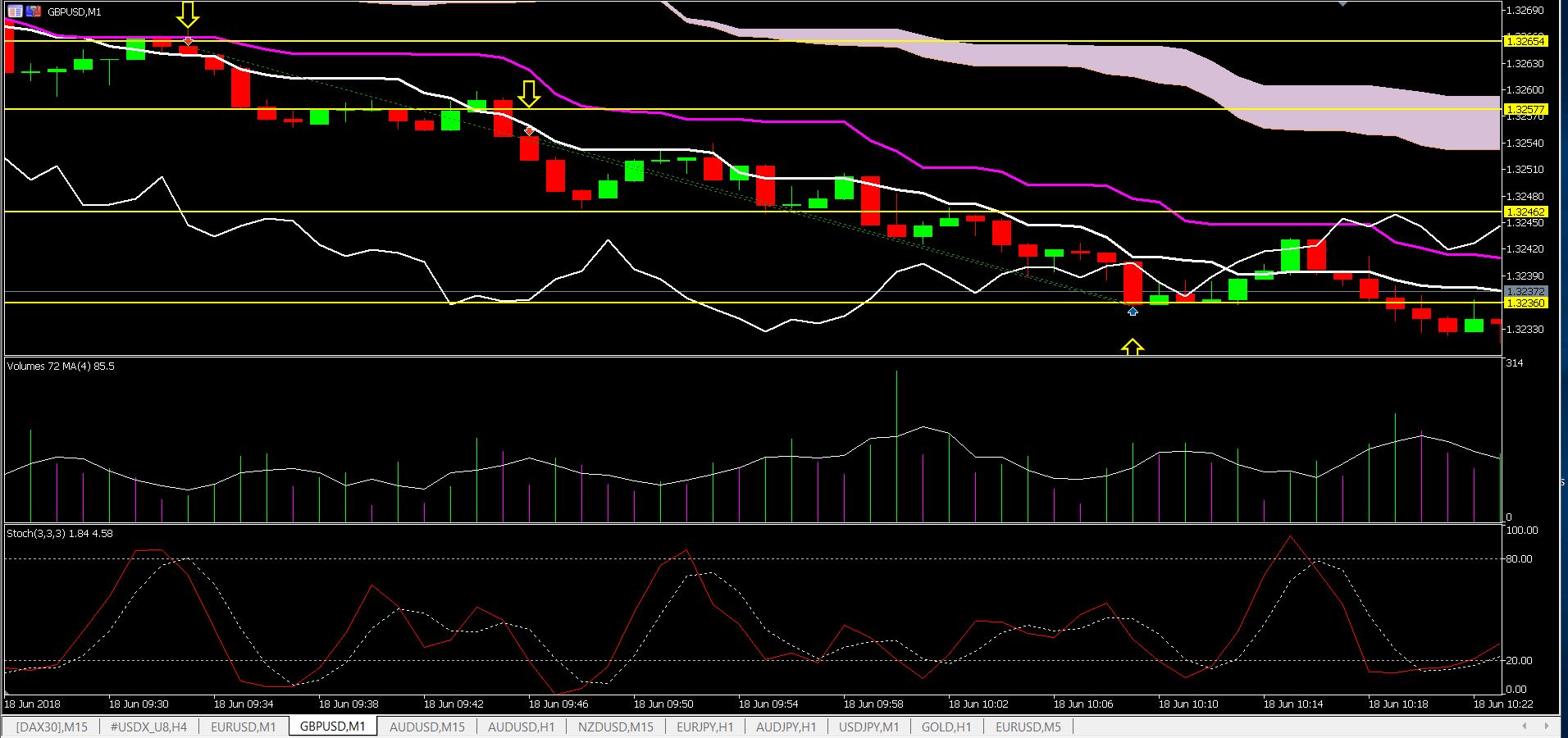Viewport: 1568px width, 738px height.
Task: Switch to the USDJPY,M1 chart tab
Action: tap(869, 727)
